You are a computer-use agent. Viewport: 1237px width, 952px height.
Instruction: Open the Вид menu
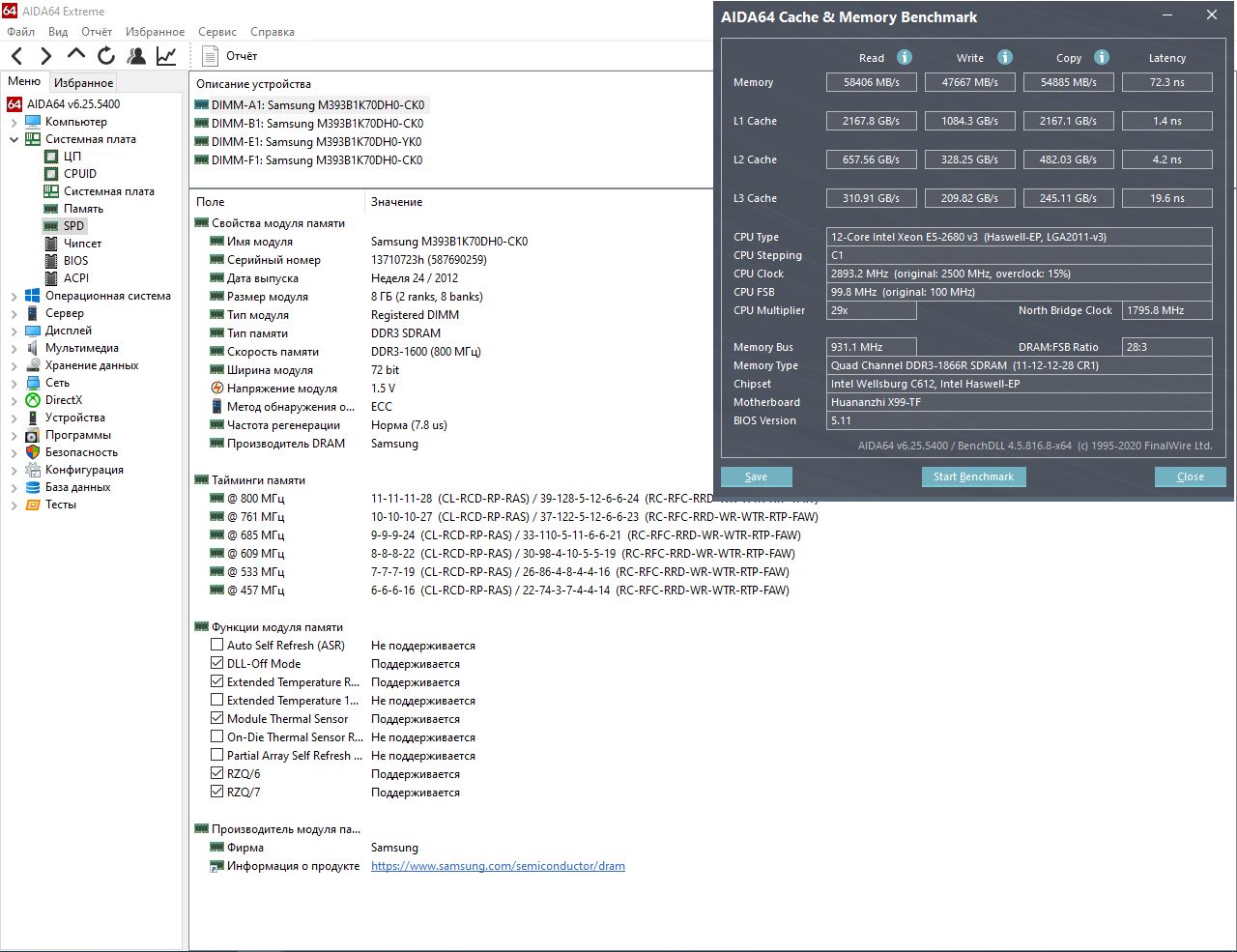(58, 32)
